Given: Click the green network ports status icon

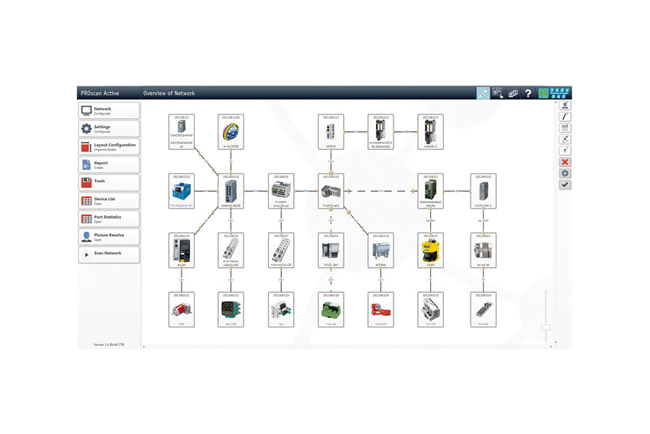Looking at the screenshot, I should tap(554, 93).
